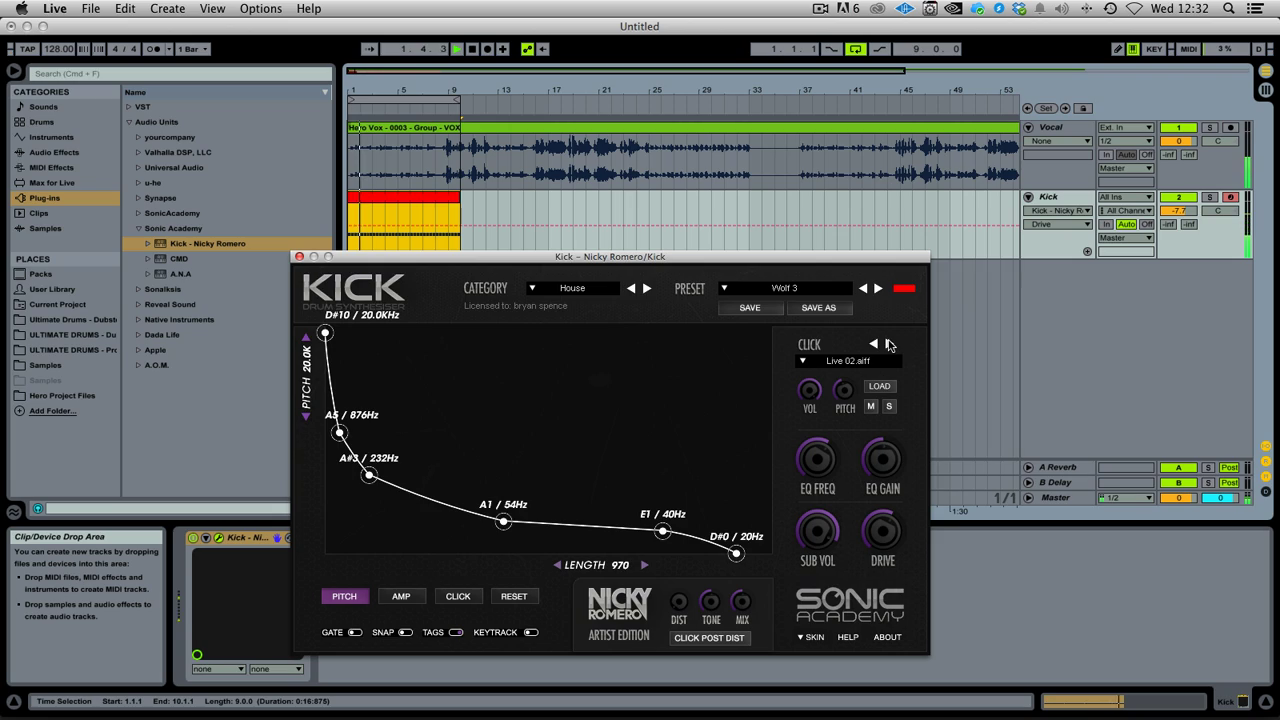Start playback with the green Play button
Viewport: 1280px width, 720px height.
click(457, 49)
